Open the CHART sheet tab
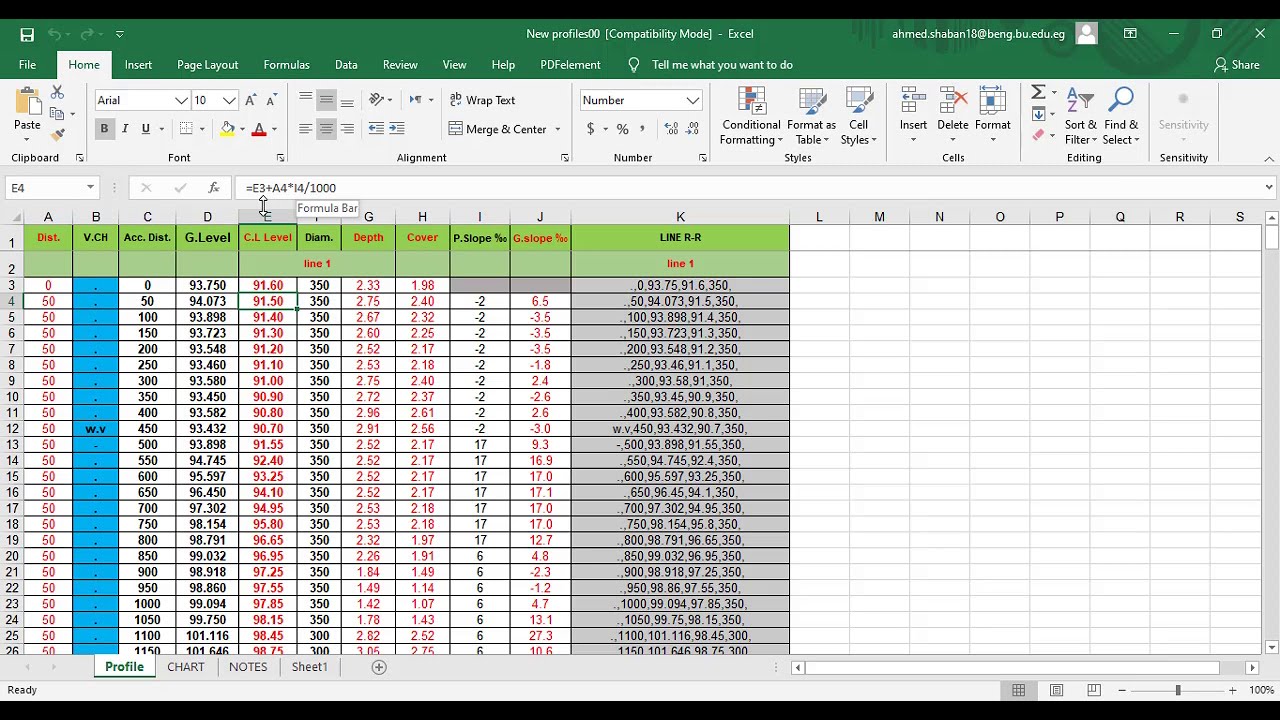The height and width of the screenshot is (720, 1280). (186, 667)
